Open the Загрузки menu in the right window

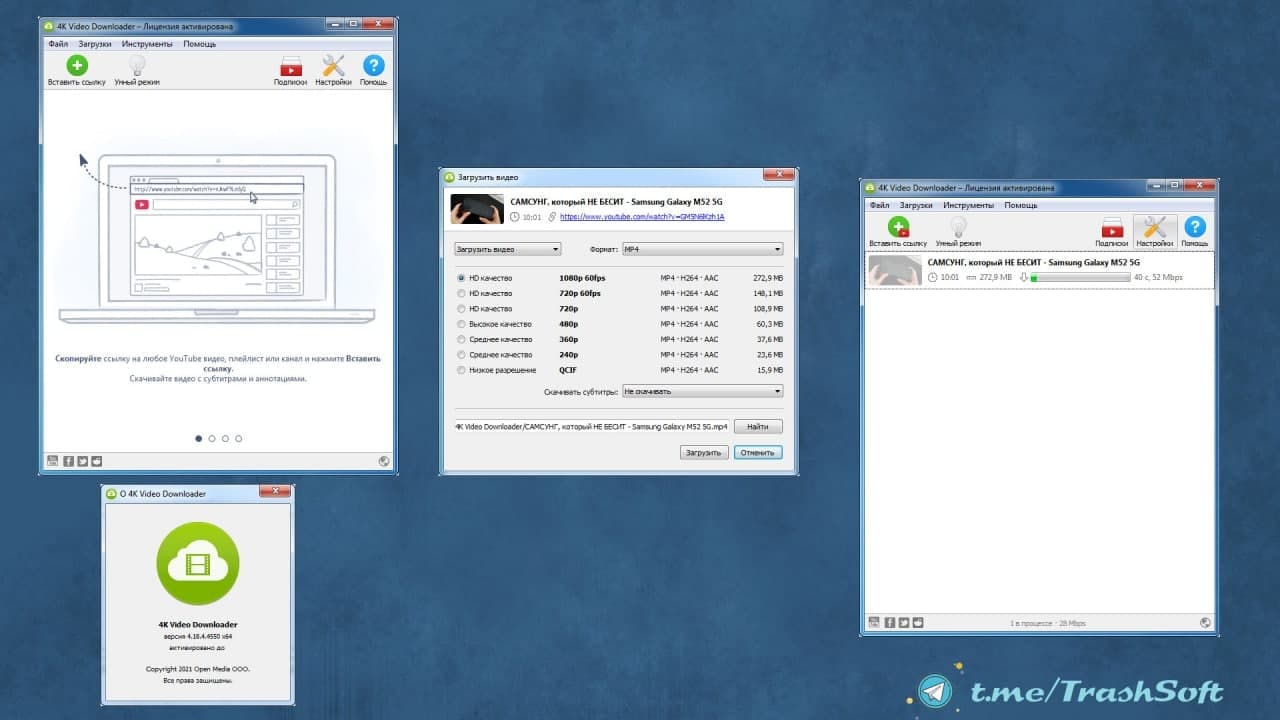916,205
